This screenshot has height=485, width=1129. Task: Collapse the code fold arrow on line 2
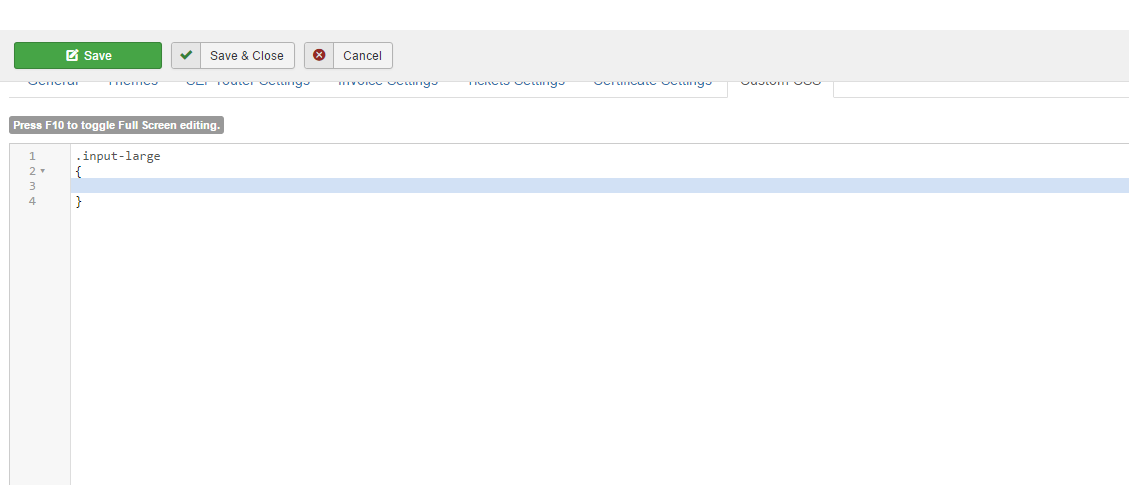click(x=42, y=172)
